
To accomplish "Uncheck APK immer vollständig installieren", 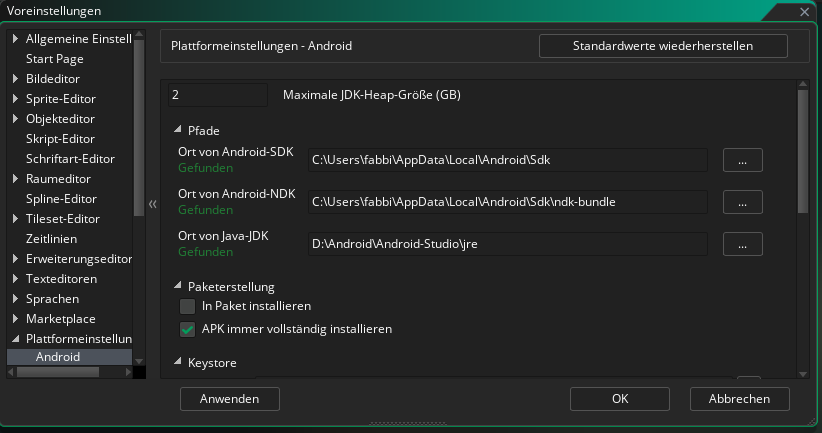I will pos(187,329).
